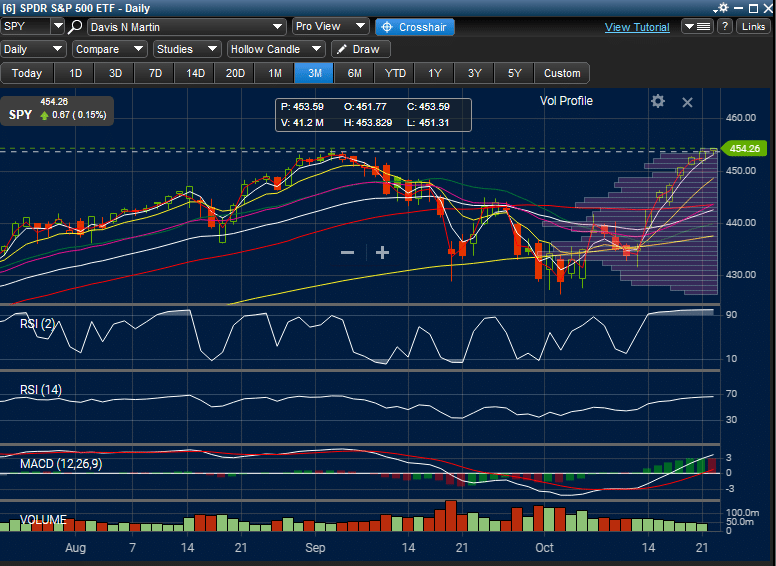The width and height of the screenshot is (776, 566).
Task: Select the Today time range tab
Action: [27, 73]
